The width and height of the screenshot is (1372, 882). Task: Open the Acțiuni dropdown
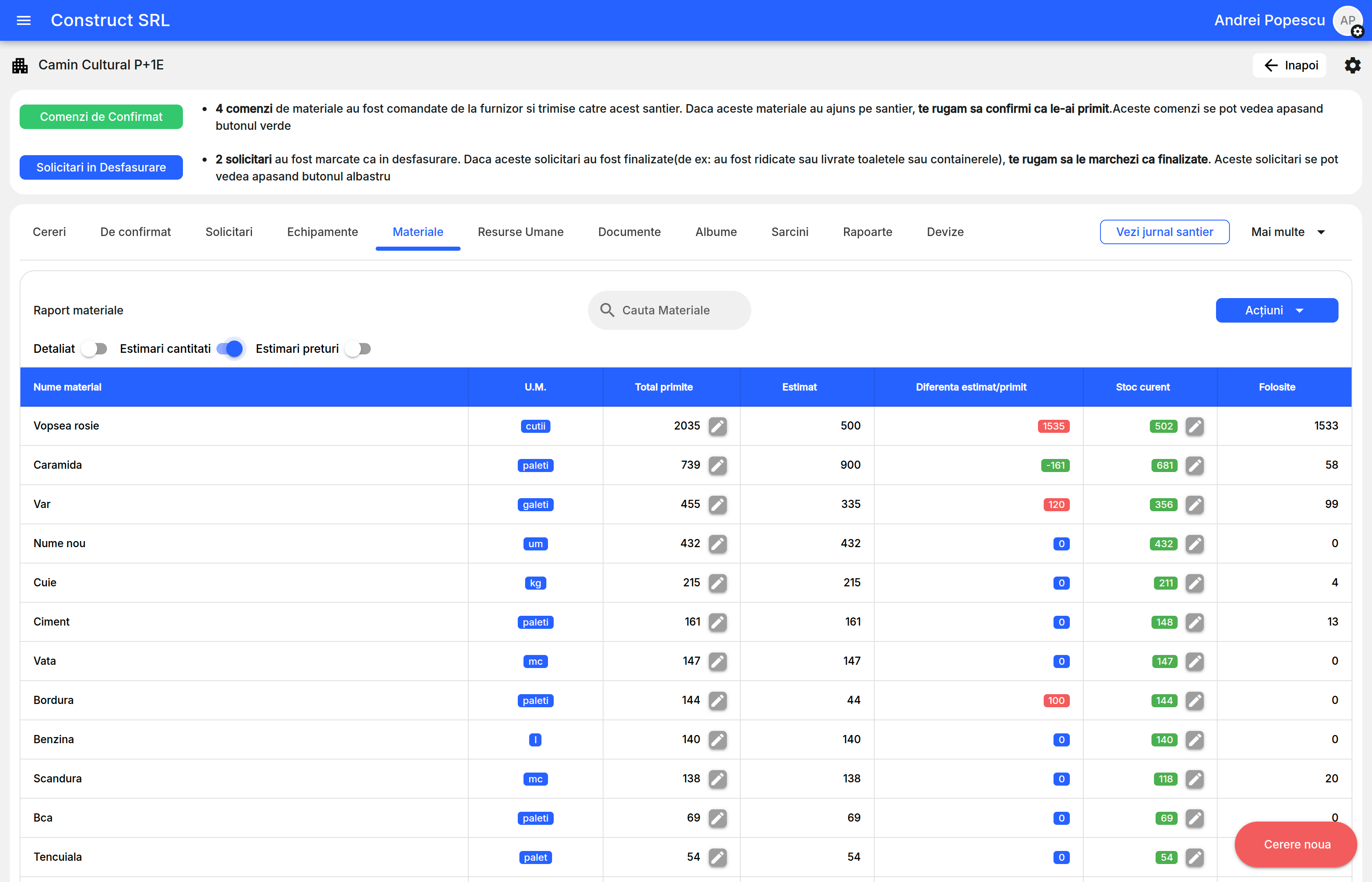1276,310
